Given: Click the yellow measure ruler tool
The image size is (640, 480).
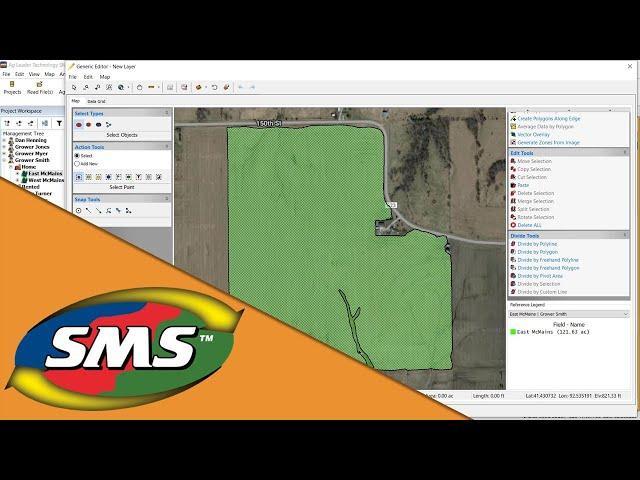Looking at the screenshot, I should point(151,87).
